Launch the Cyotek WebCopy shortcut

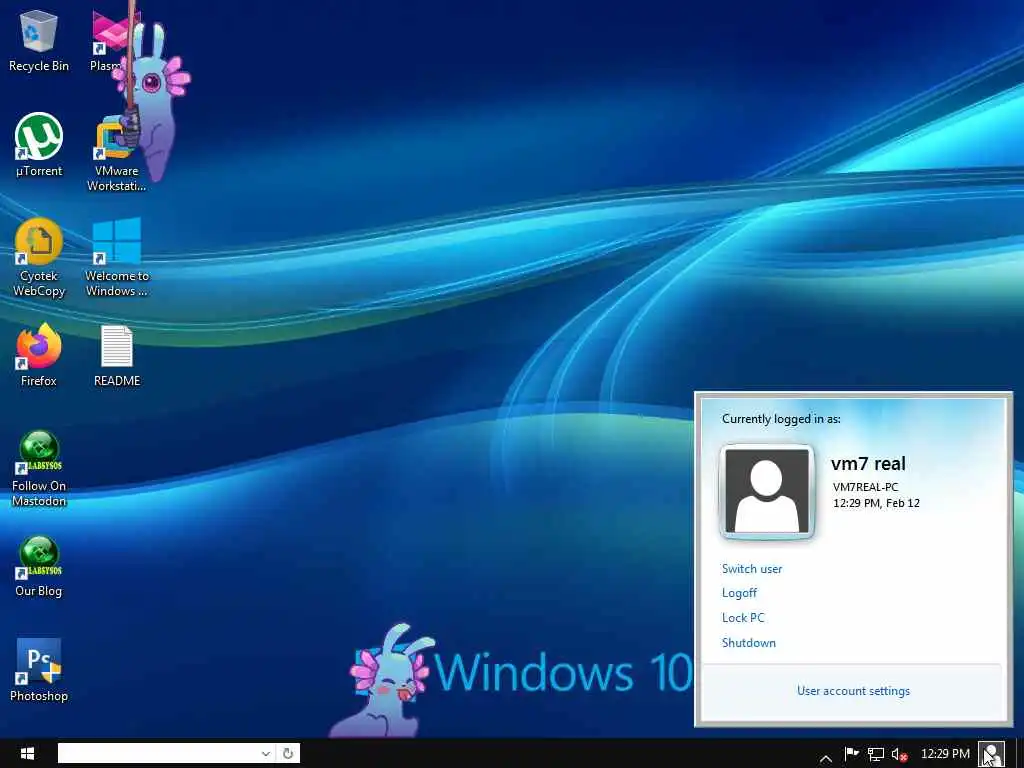(39, 258)
